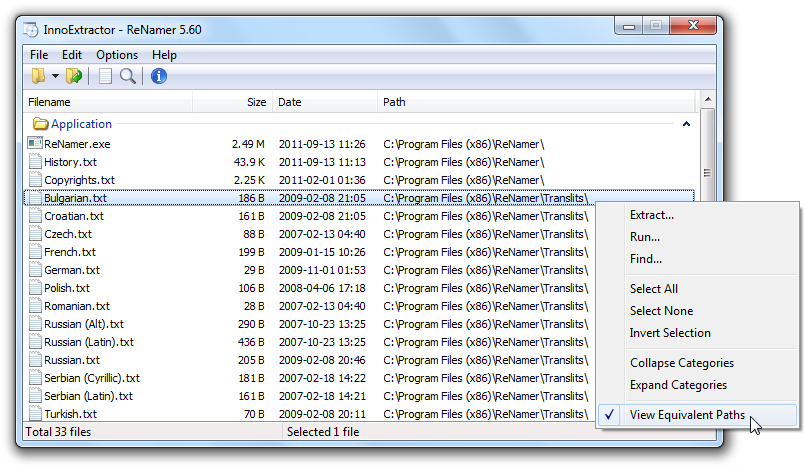Sort by Filename column header
Image resolution: width=807 pixels, height=466 pixels.
(x=108, y=102)
